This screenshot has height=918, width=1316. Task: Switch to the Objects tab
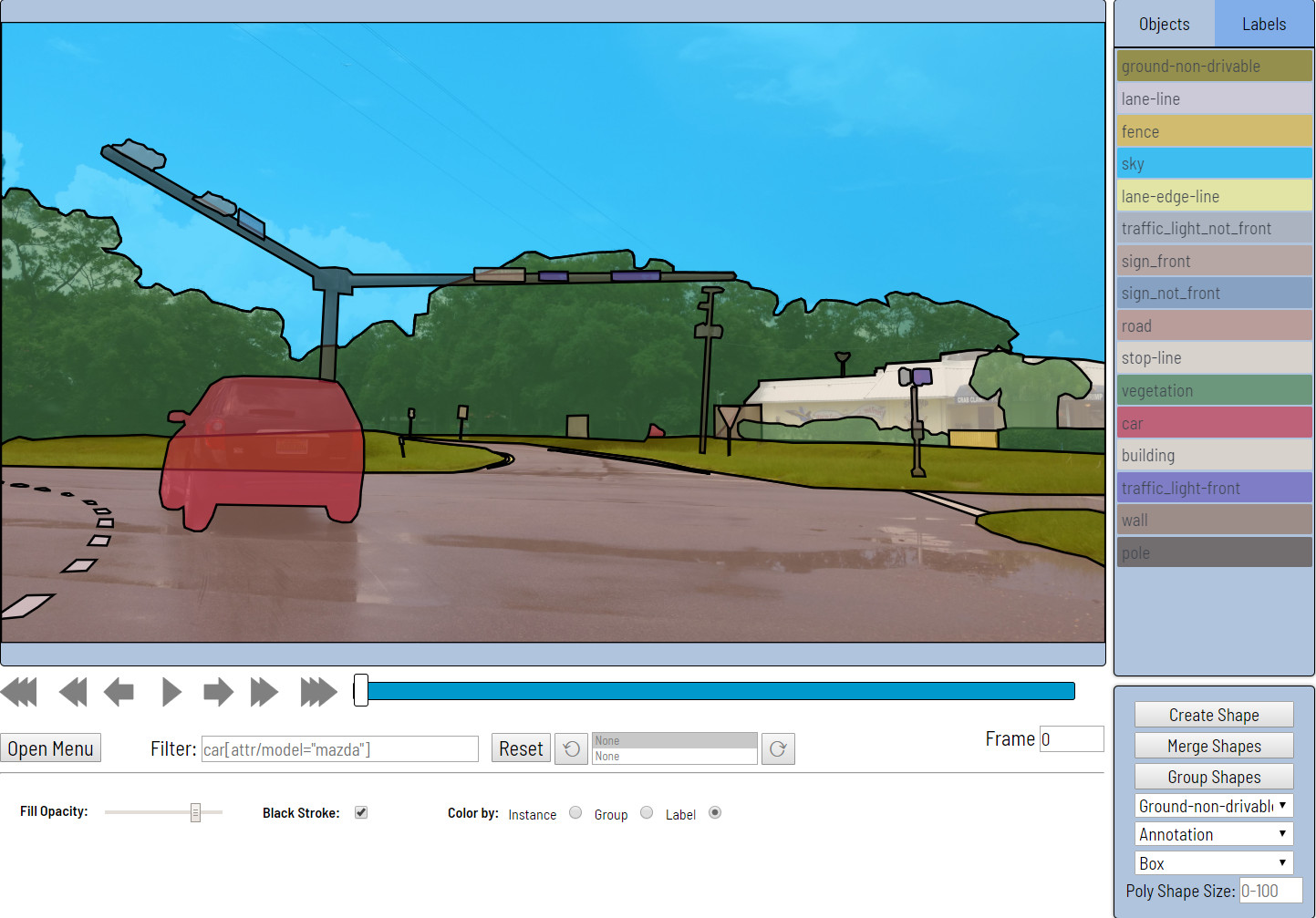1164,24
